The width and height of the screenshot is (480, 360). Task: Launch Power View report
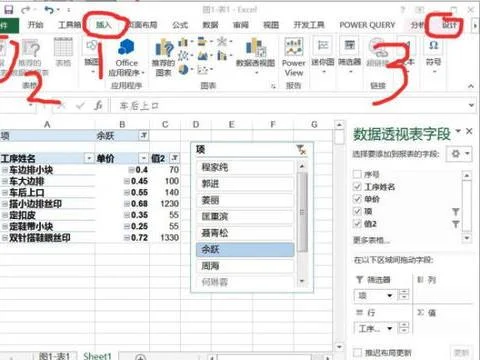click(x=293, y=58)
